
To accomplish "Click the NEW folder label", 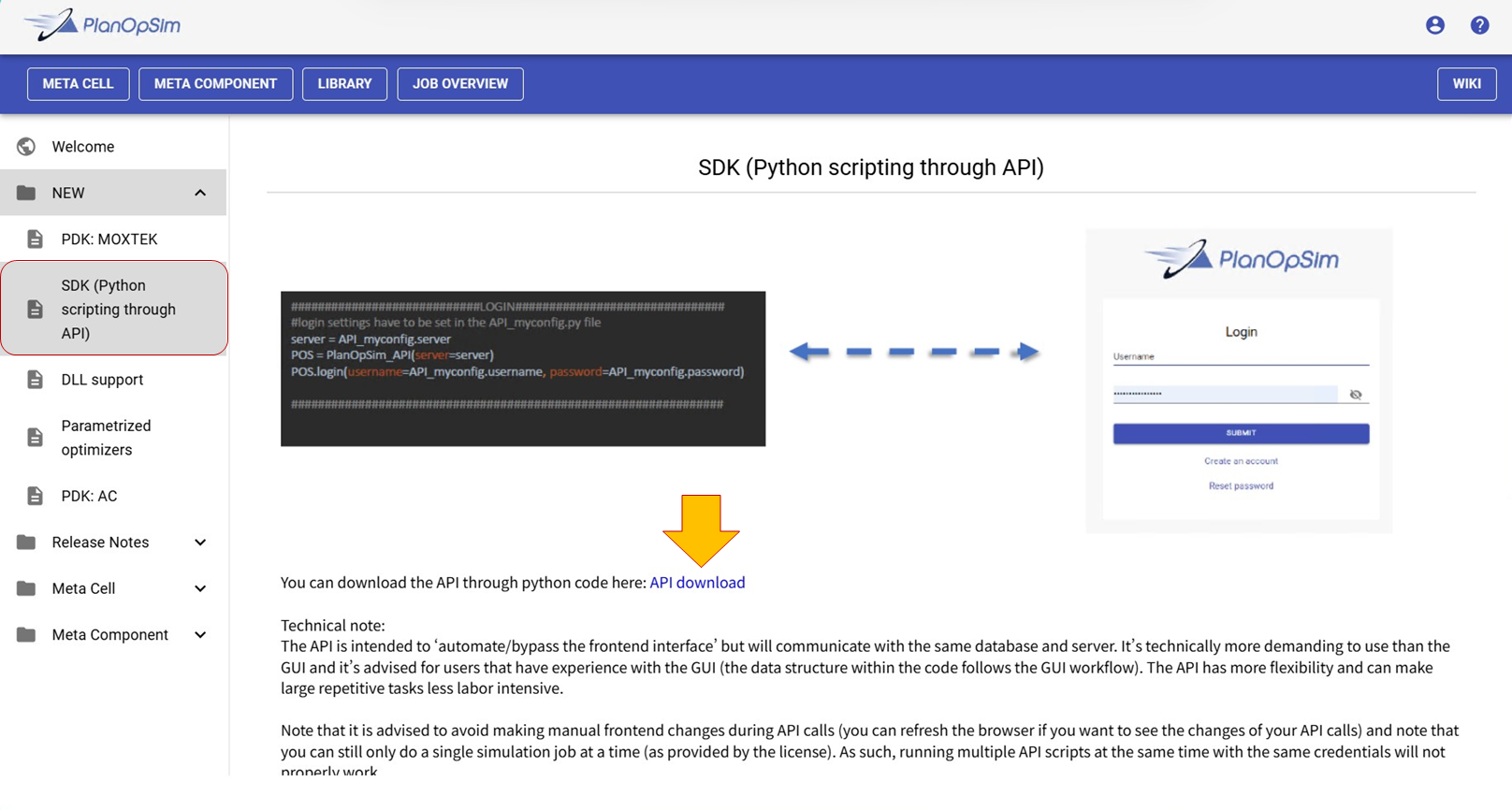I will (68, 193).
